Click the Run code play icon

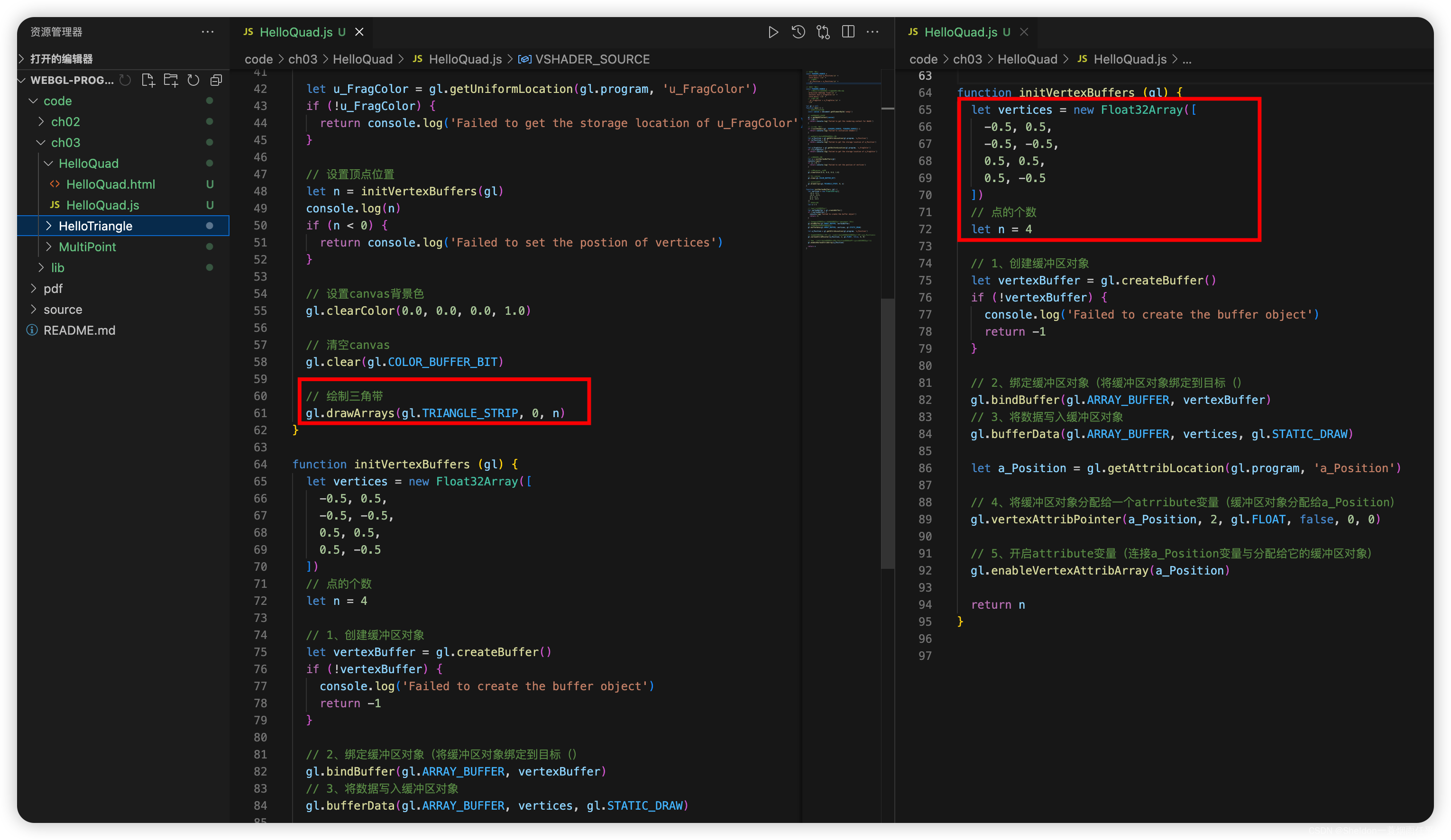coord(773,32)
